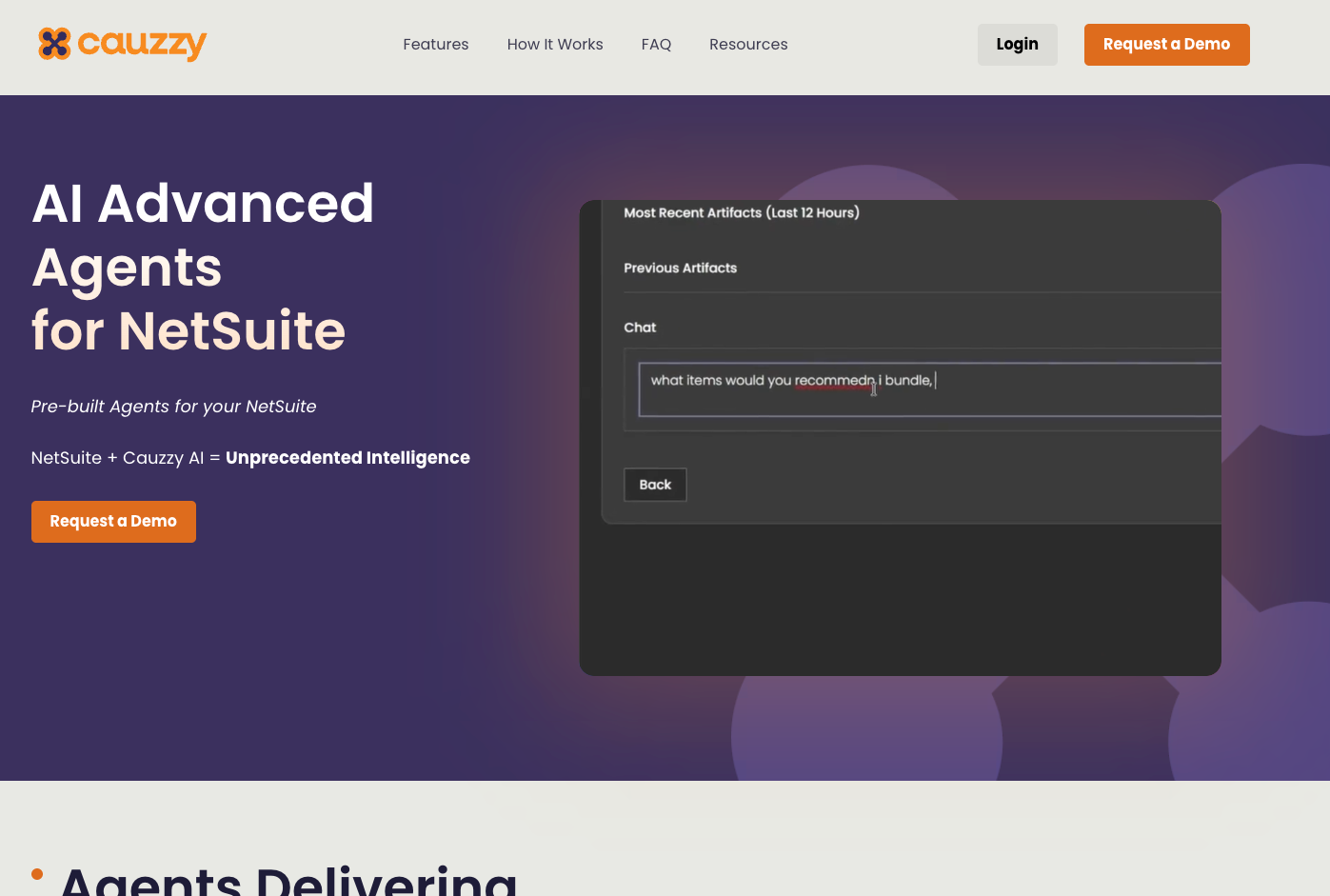This screenshot has width=1330, height=896.
Task: Click the chat input field in demo
Action: coord(930,389)
